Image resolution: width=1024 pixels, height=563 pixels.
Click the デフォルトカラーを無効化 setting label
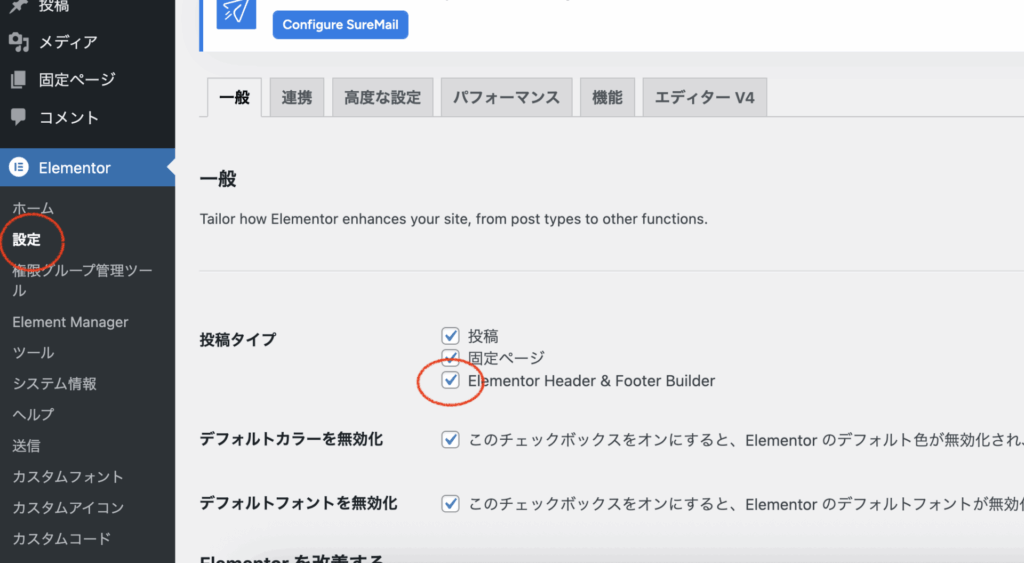pyautogui.click(x=291, y=440)
